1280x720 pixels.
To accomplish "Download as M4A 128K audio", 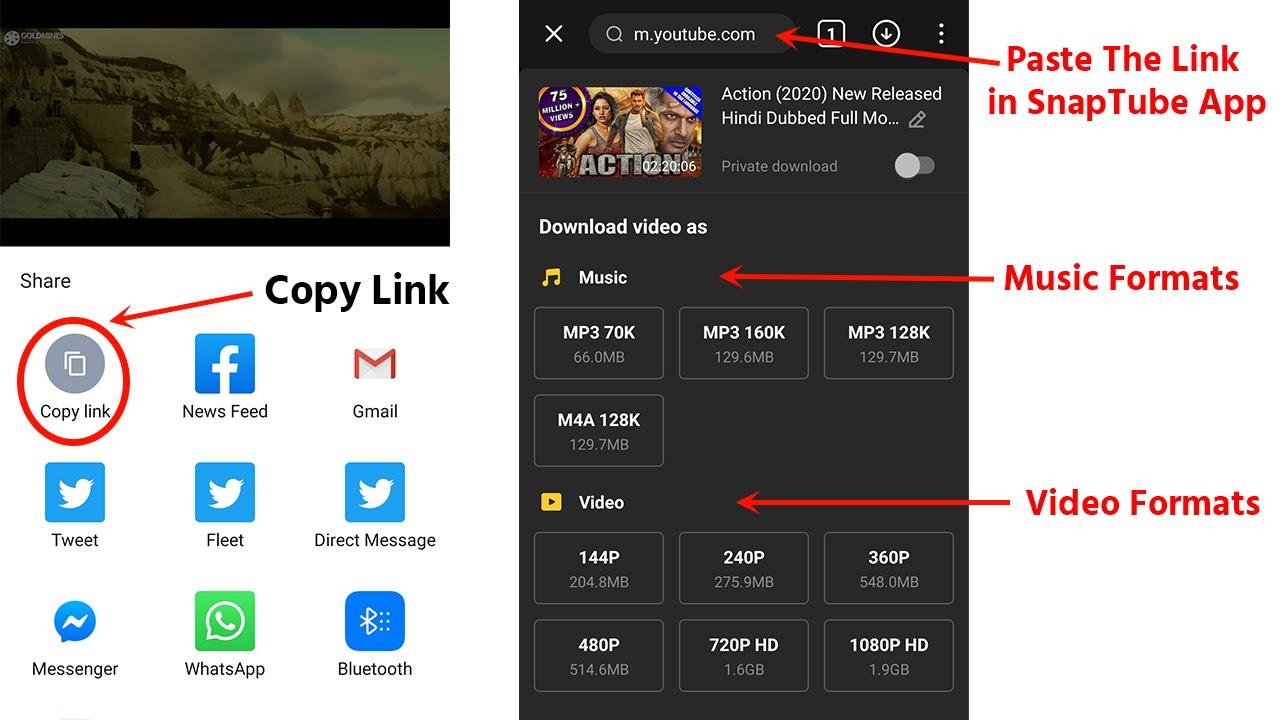I will (599, 431).
